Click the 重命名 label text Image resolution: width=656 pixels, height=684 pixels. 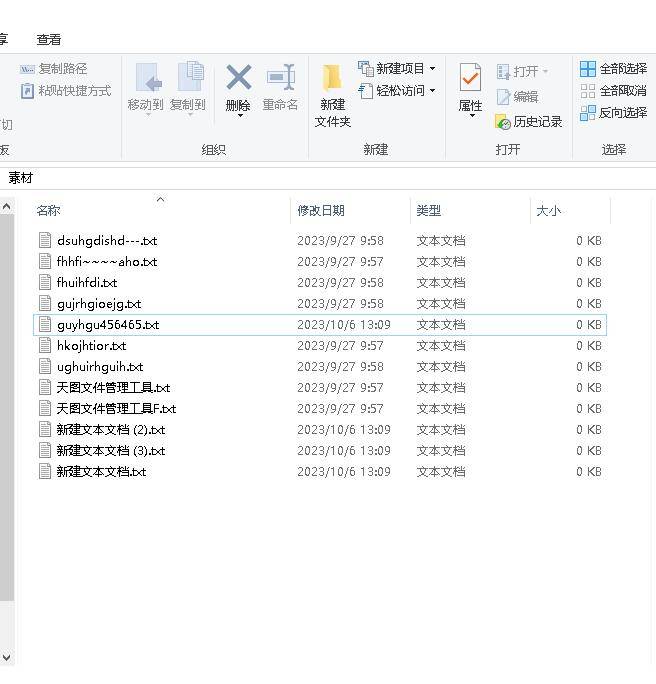pyautogui.click(x=280, y=105)
